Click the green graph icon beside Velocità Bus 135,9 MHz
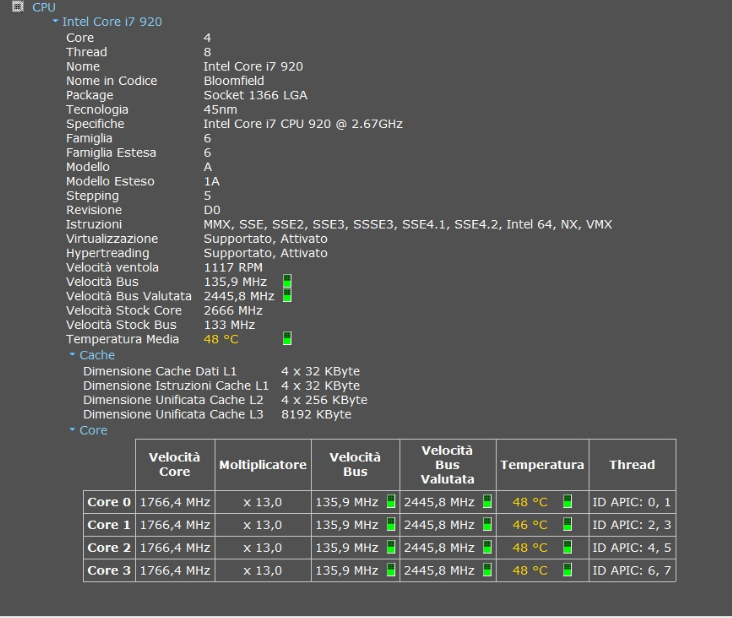 288,281
